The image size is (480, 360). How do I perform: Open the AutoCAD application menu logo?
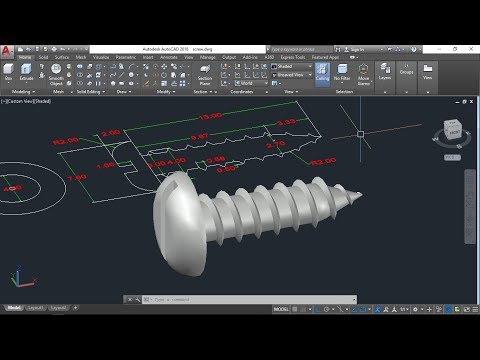pos(6,51)
